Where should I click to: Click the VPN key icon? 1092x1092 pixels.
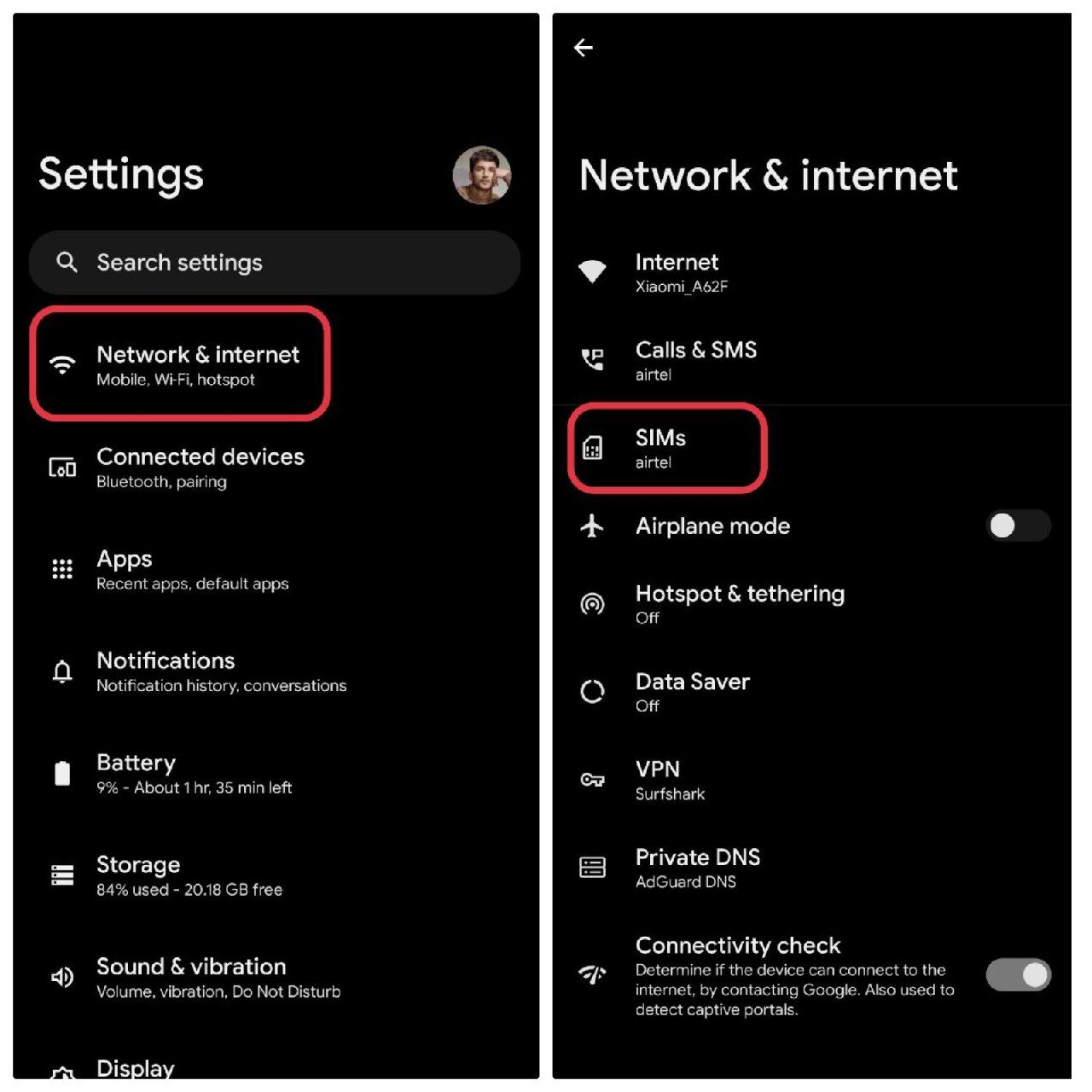[592, 780]
